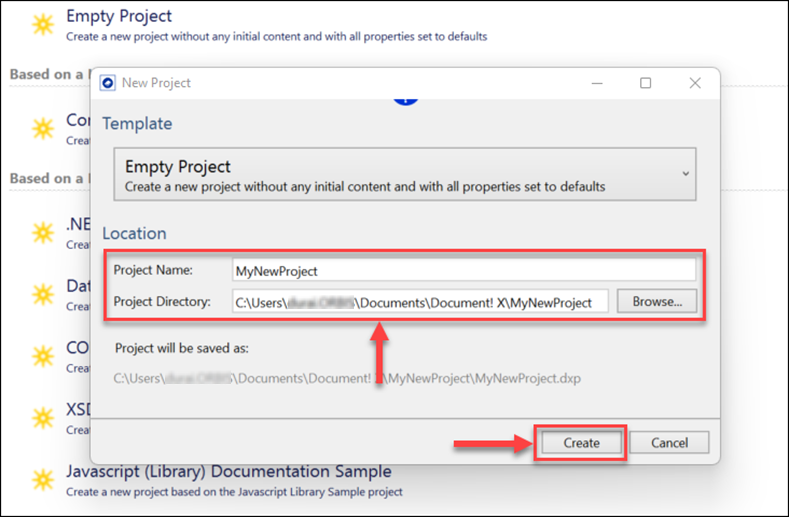Viewport: 789px width, 517px height.
Task: Expand the Template dropdown chevron
Action: [x=685, y=174]
